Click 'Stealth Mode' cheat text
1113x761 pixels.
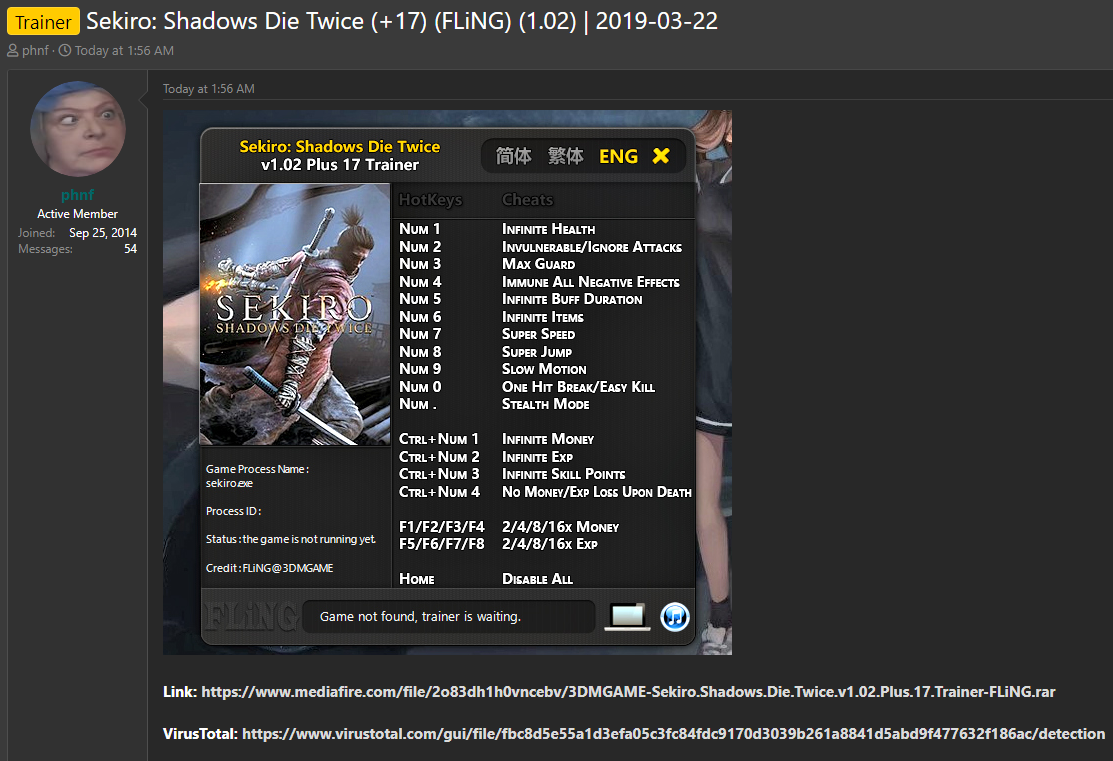click(546, 404)
